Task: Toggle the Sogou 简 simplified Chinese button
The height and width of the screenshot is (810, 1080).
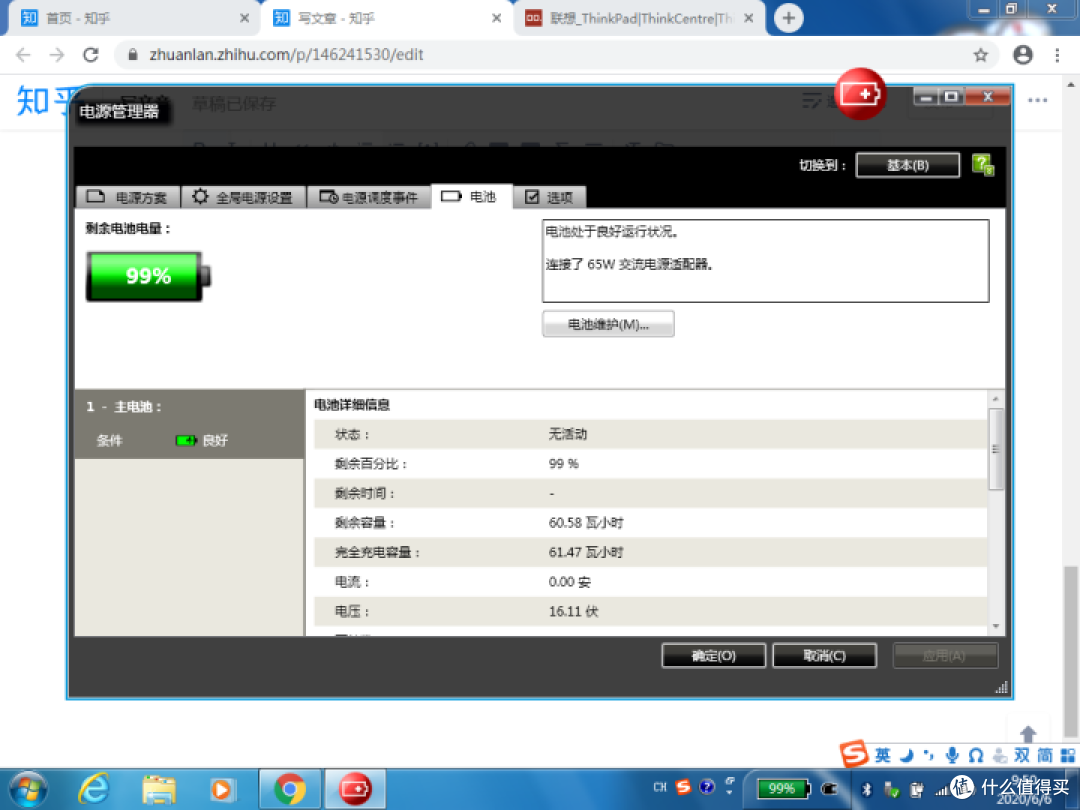Action: click(1045, 756)
